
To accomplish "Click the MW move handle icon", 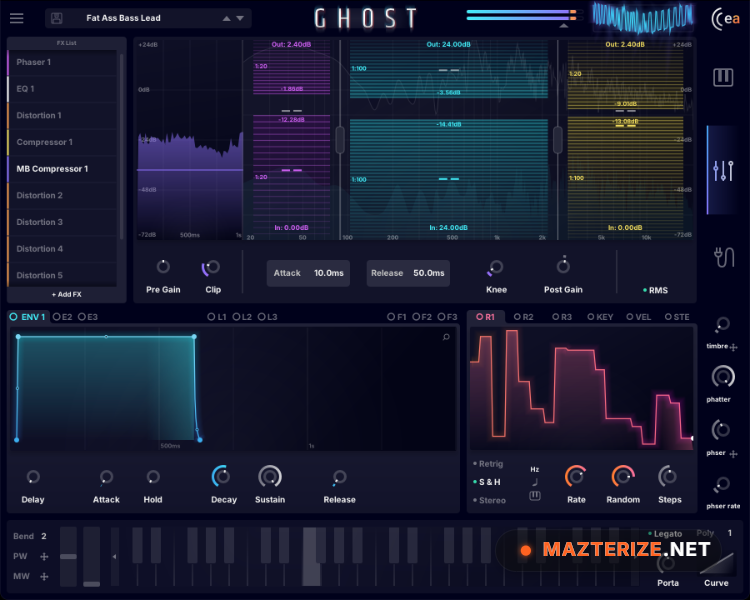I will (x=44, y=577).
